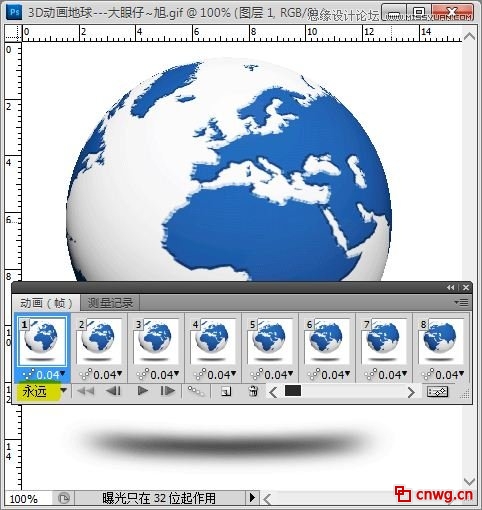Click the canvas vertical scrollbar up arrow
This screenshot has height=510, width=482.
[469, 36]
